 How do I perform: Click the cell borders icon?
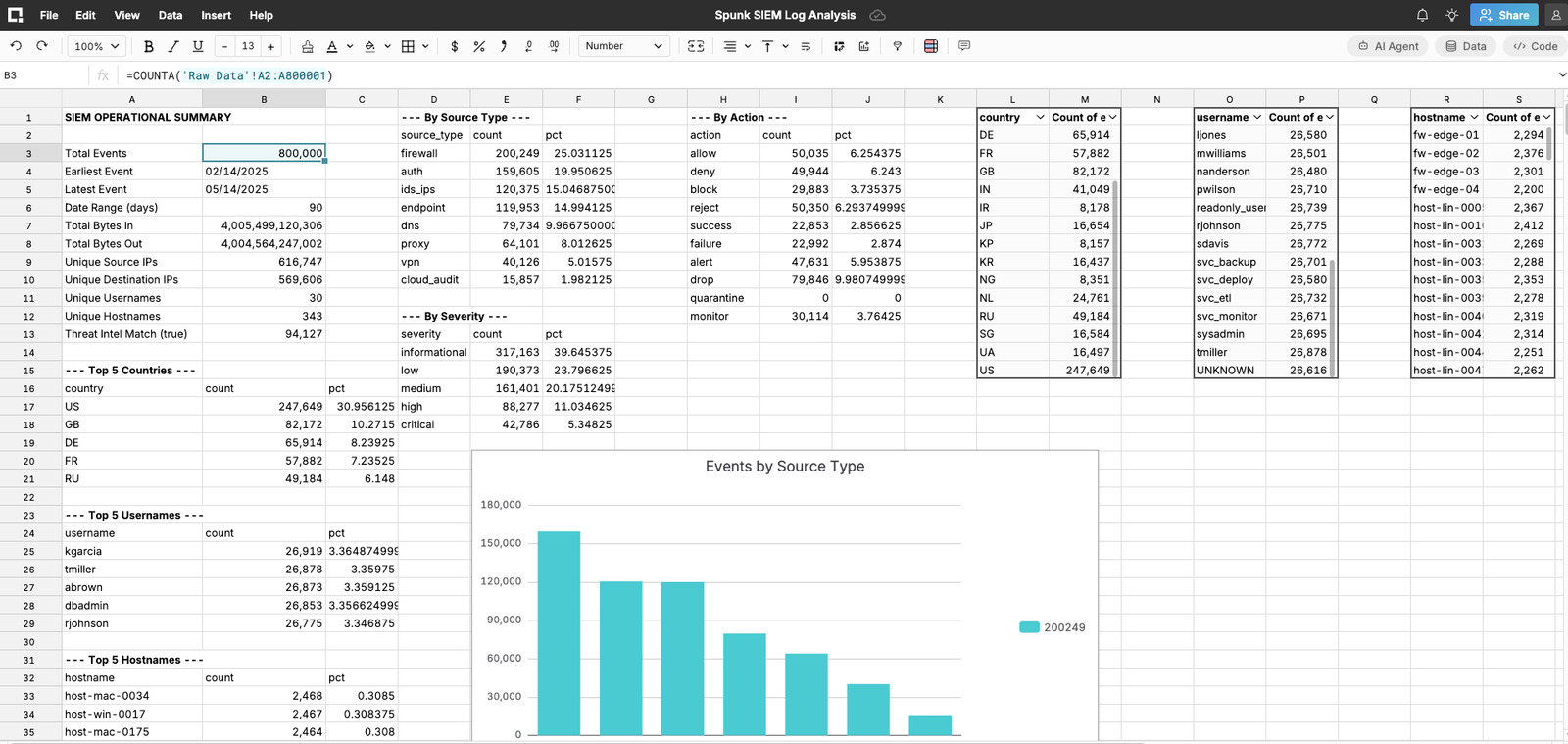click(409, 46)
